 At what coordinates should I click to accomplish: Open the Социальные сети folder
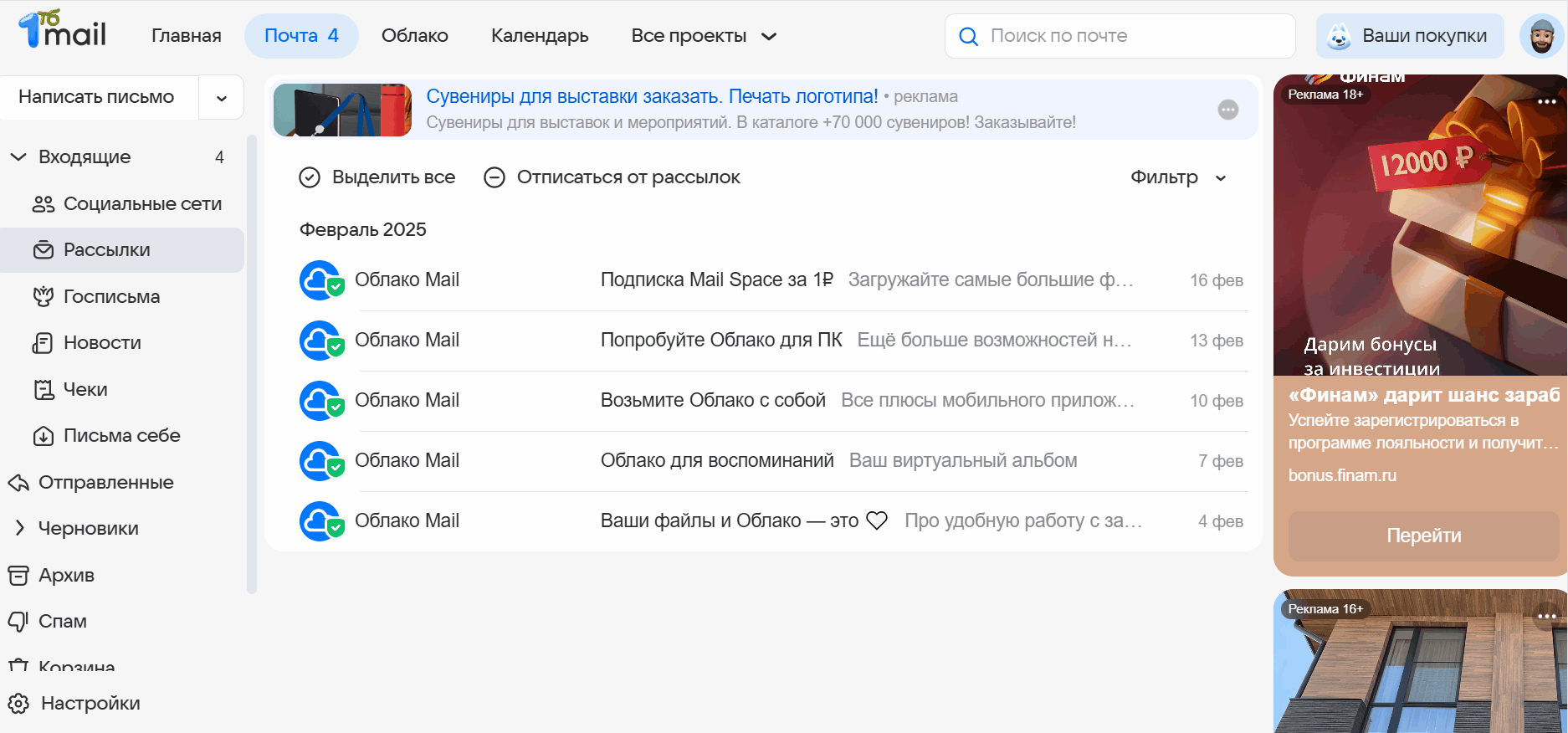(x=122, y=204)
